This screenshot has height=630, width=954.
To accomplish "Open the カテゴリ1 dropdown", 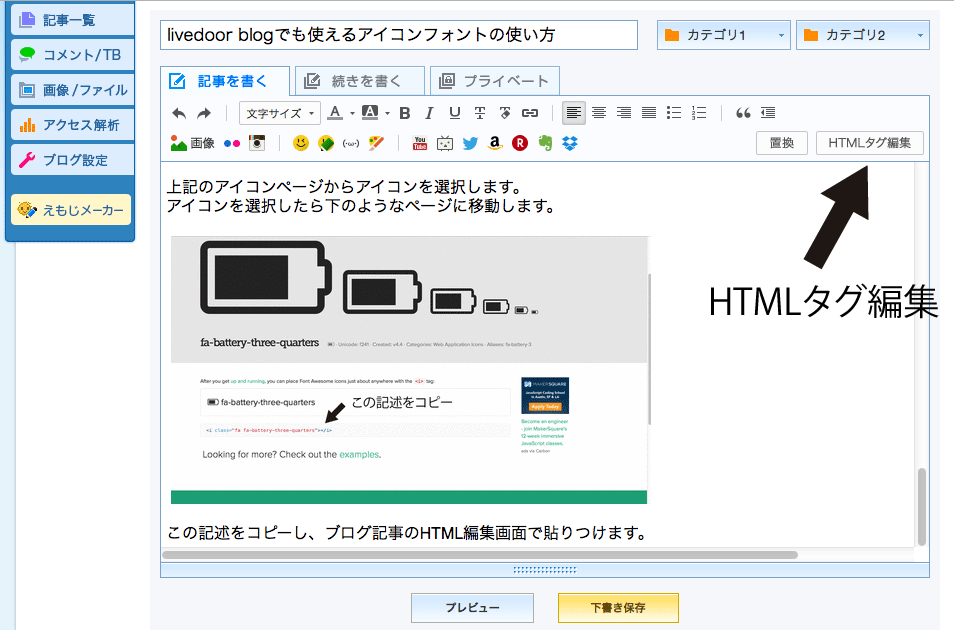I will click(723, 35).
